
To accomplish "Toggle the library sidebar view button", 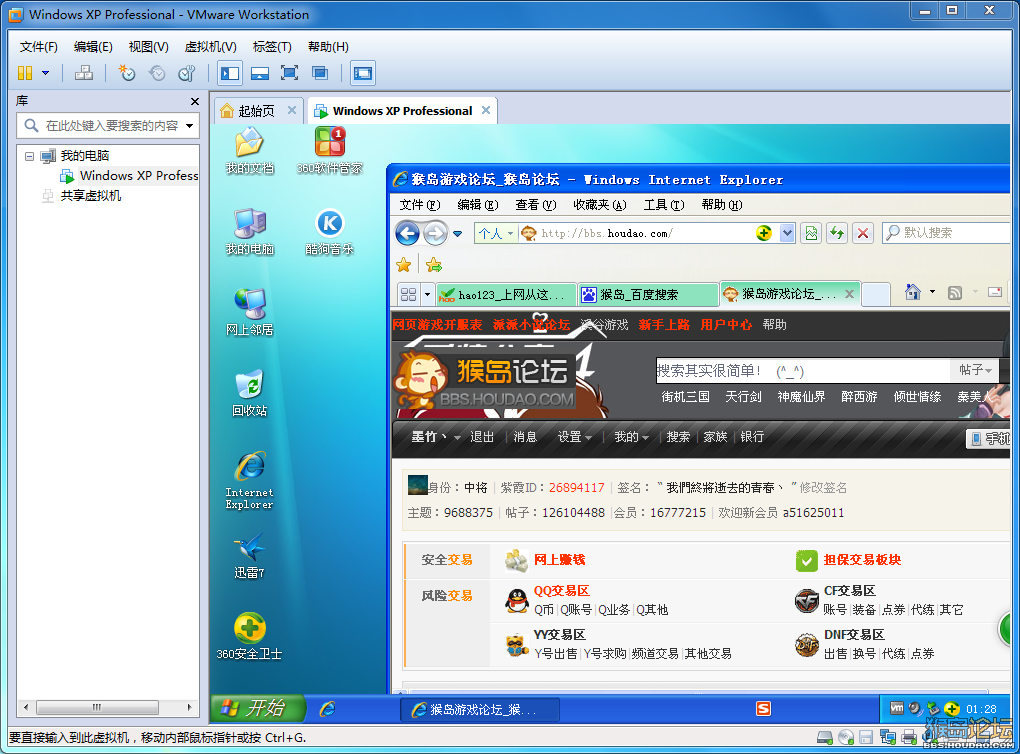I will coord(230,73).
